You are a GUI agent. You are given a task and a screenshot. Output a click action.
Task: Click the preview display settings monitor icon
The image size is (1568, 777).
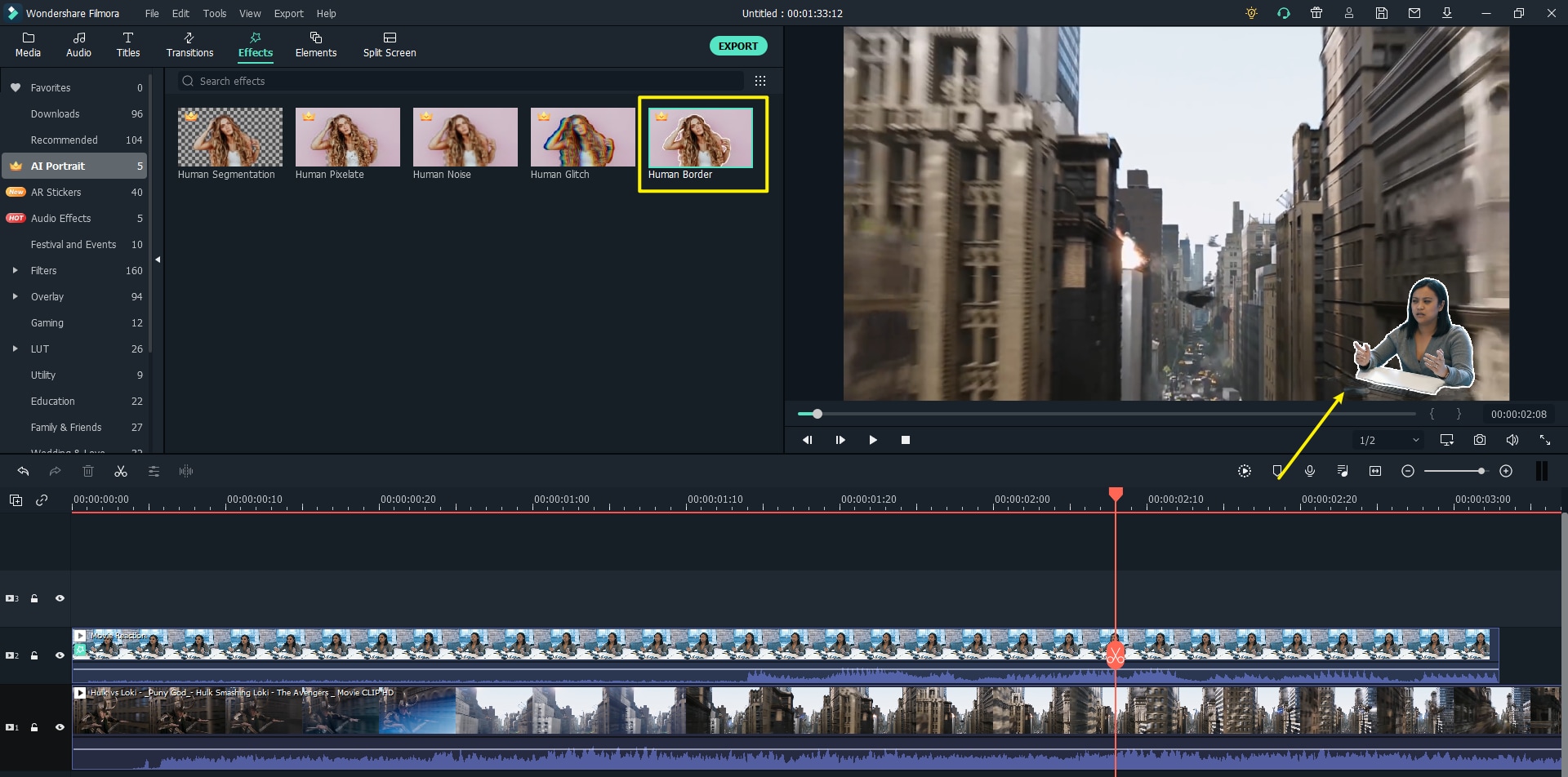(1447, 440)
